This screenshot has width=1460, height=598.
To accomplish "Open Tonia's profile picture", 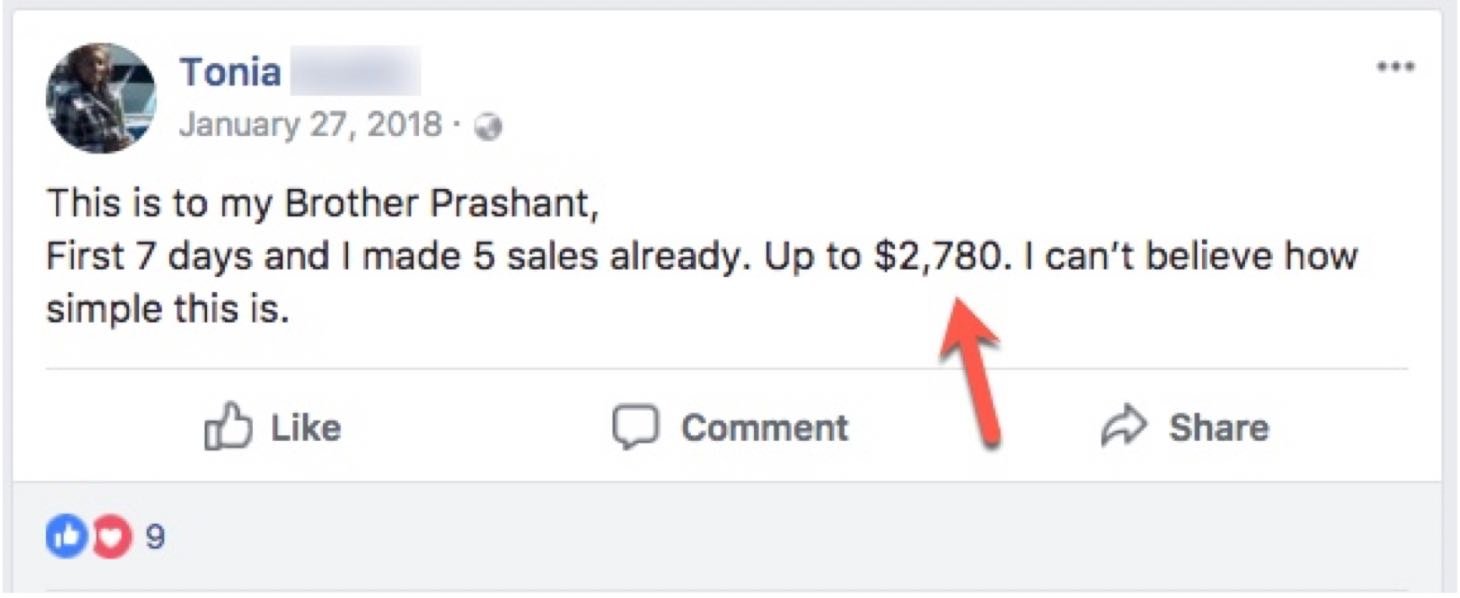I will coord(101,98).
